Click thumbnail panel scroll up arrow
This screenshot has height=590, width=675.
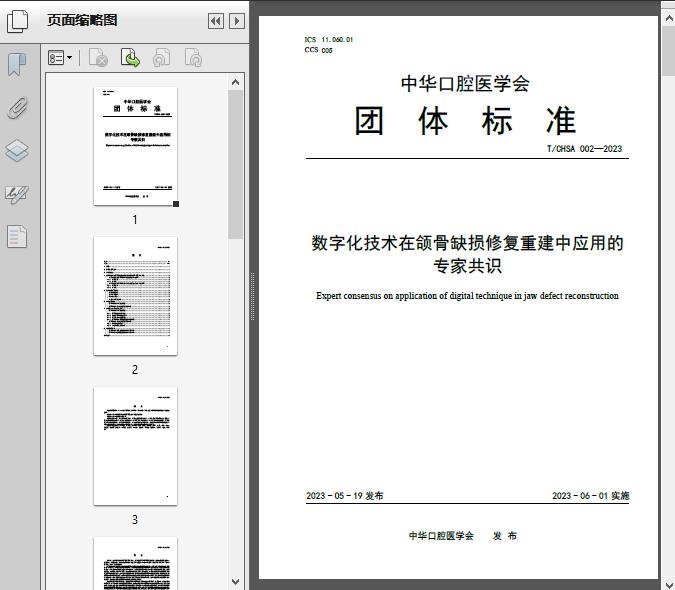(235, 82)
